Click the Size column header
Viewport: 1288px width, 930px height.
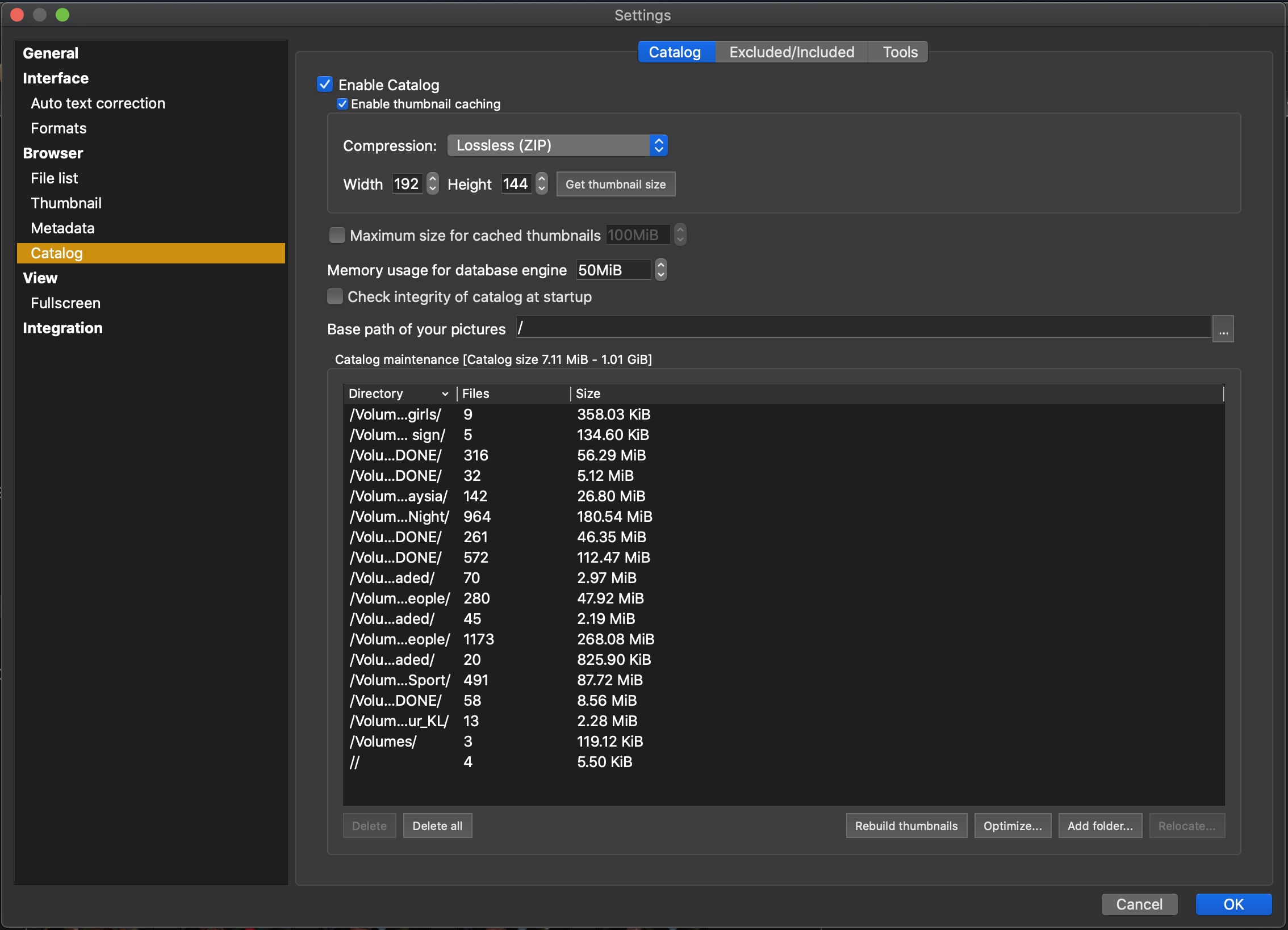(588, 393)
